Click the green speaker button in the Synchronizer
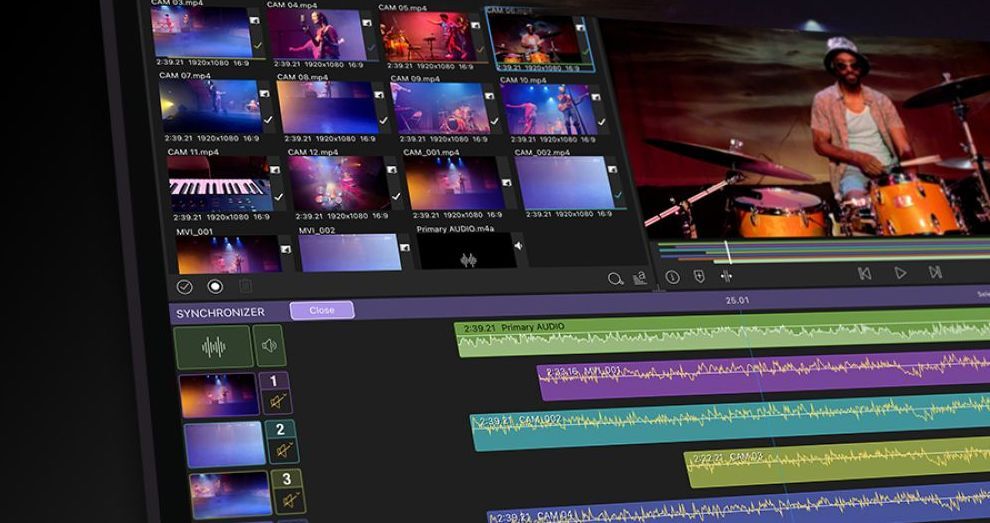The width and height of the screenshot is (990, 523). [x=270, y=346]
